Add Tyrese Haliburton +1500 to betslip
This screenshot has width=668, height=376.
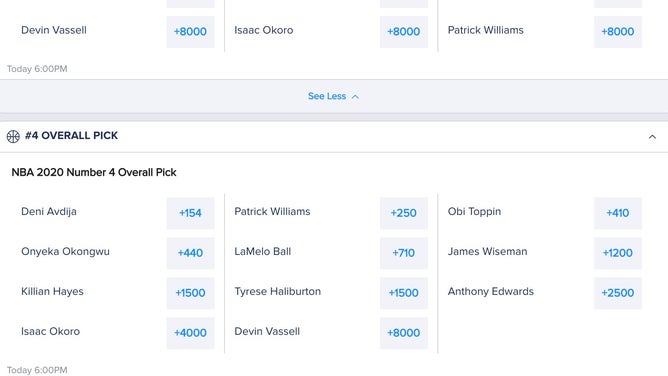(404, 293)
